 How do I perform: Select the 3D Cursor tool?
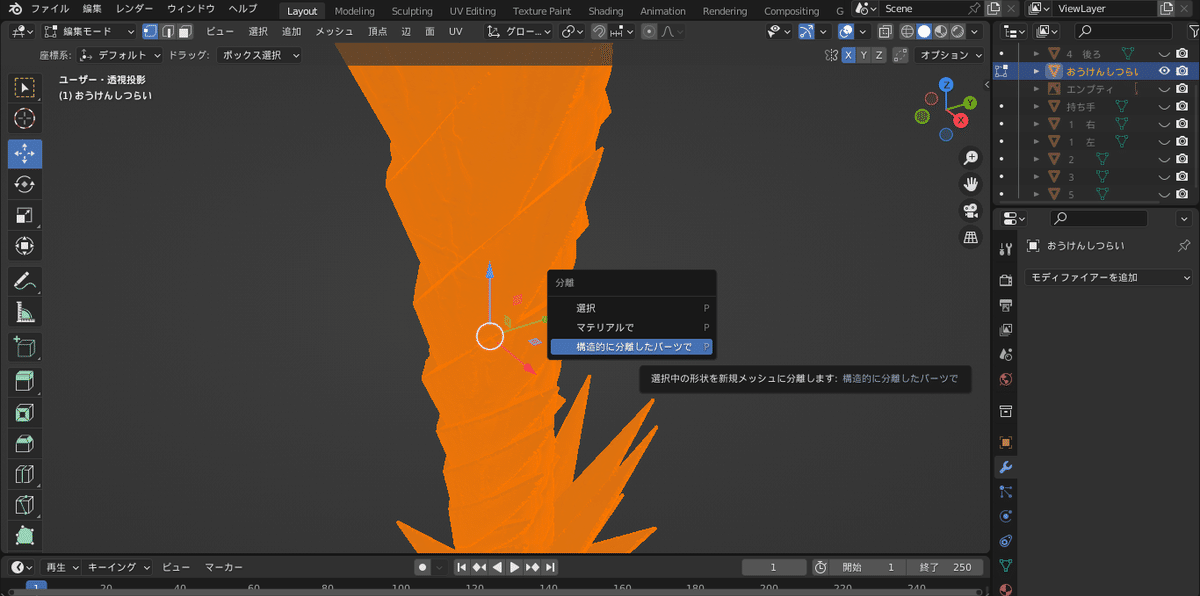pyautogui.click(x=25, y=119)
